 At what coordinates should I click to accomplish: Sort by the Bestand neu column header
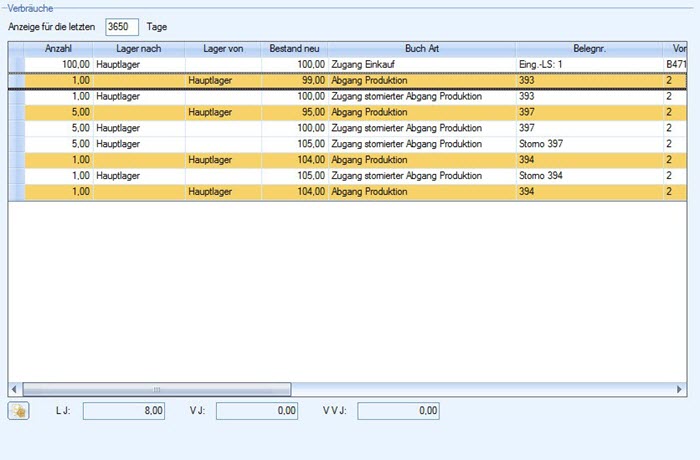tap(294, 48)
